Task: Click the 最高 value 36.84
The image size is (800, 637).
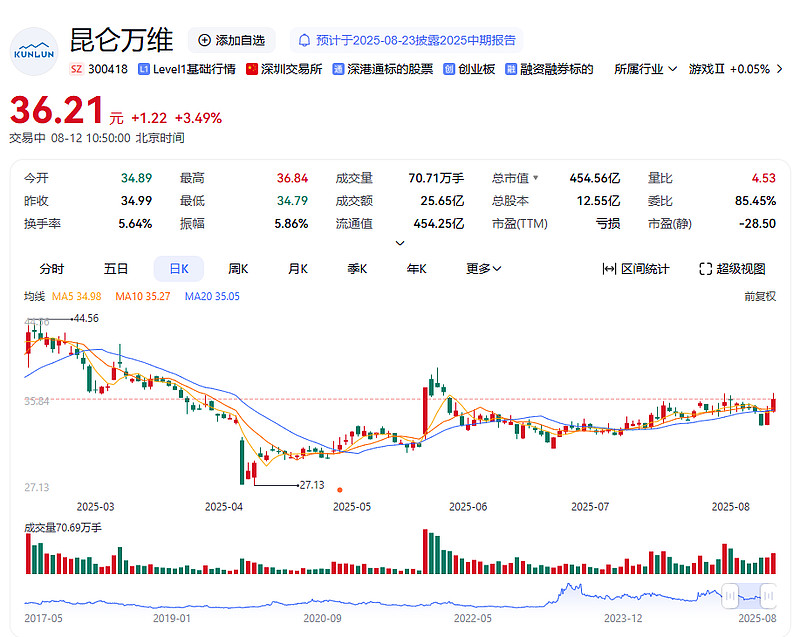Action: [x=292, y=178]
